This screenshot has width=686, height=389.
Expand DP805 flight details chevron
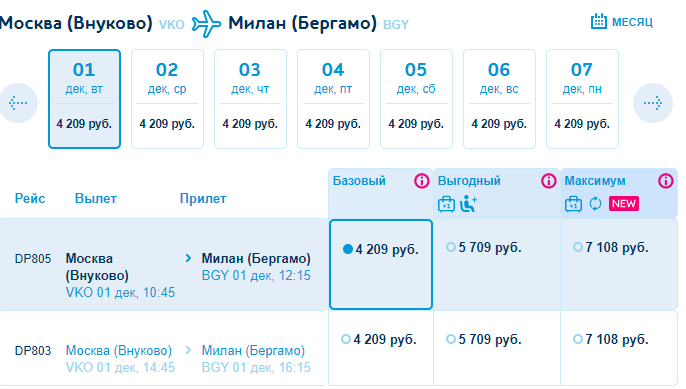click(188, 258)
